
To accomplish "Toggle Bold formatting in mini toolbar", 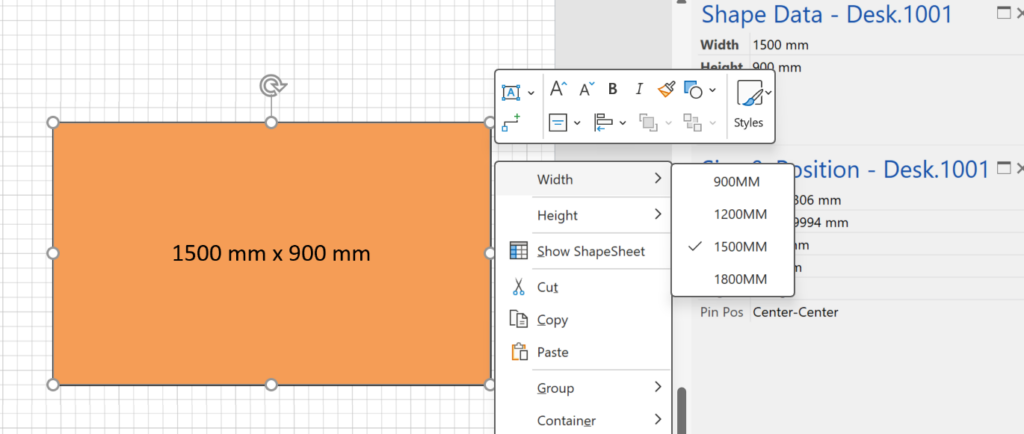I will point(612,89).
